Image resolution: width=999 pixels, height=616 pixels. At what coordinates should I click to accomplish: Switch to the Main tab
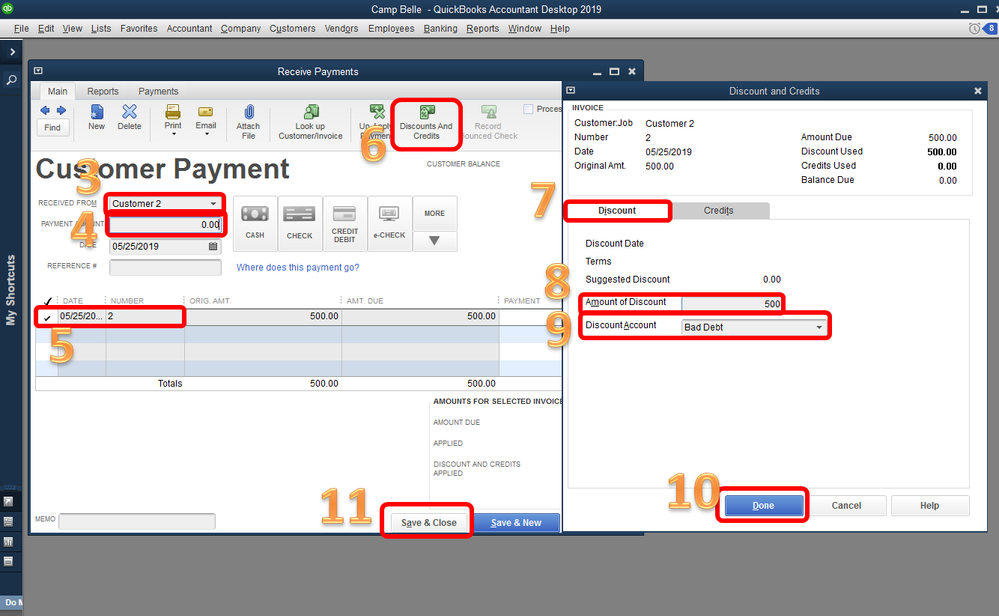click(x=57, y=91)
